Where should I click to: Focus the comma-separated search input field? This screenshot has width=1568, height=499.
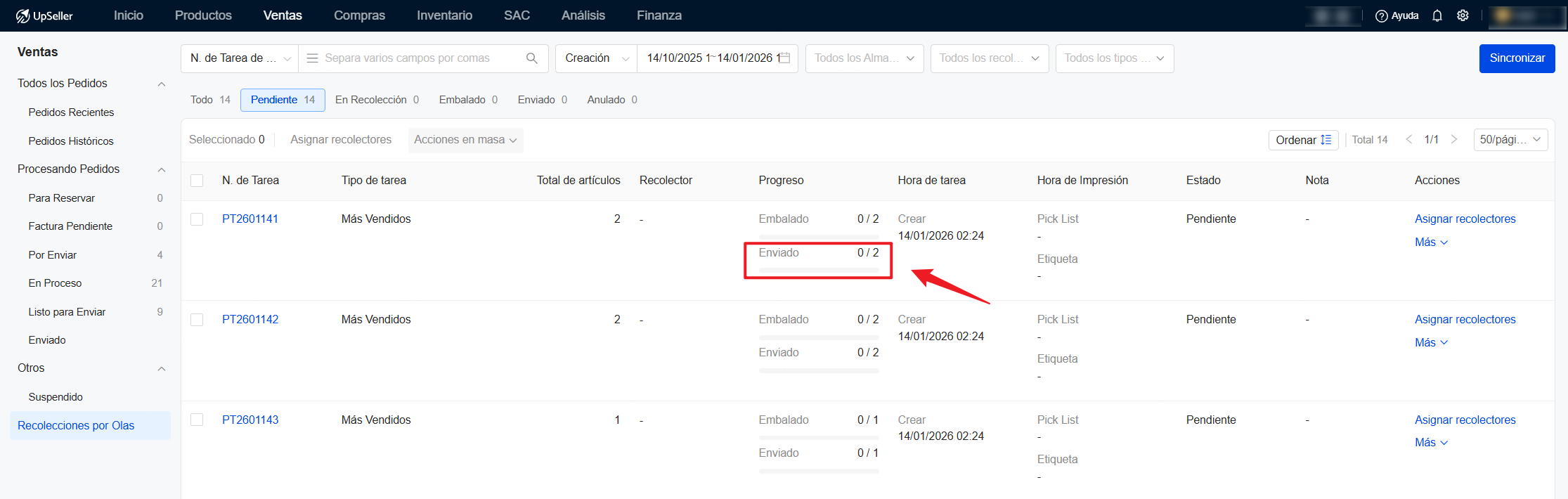click(x=422, y=58)
